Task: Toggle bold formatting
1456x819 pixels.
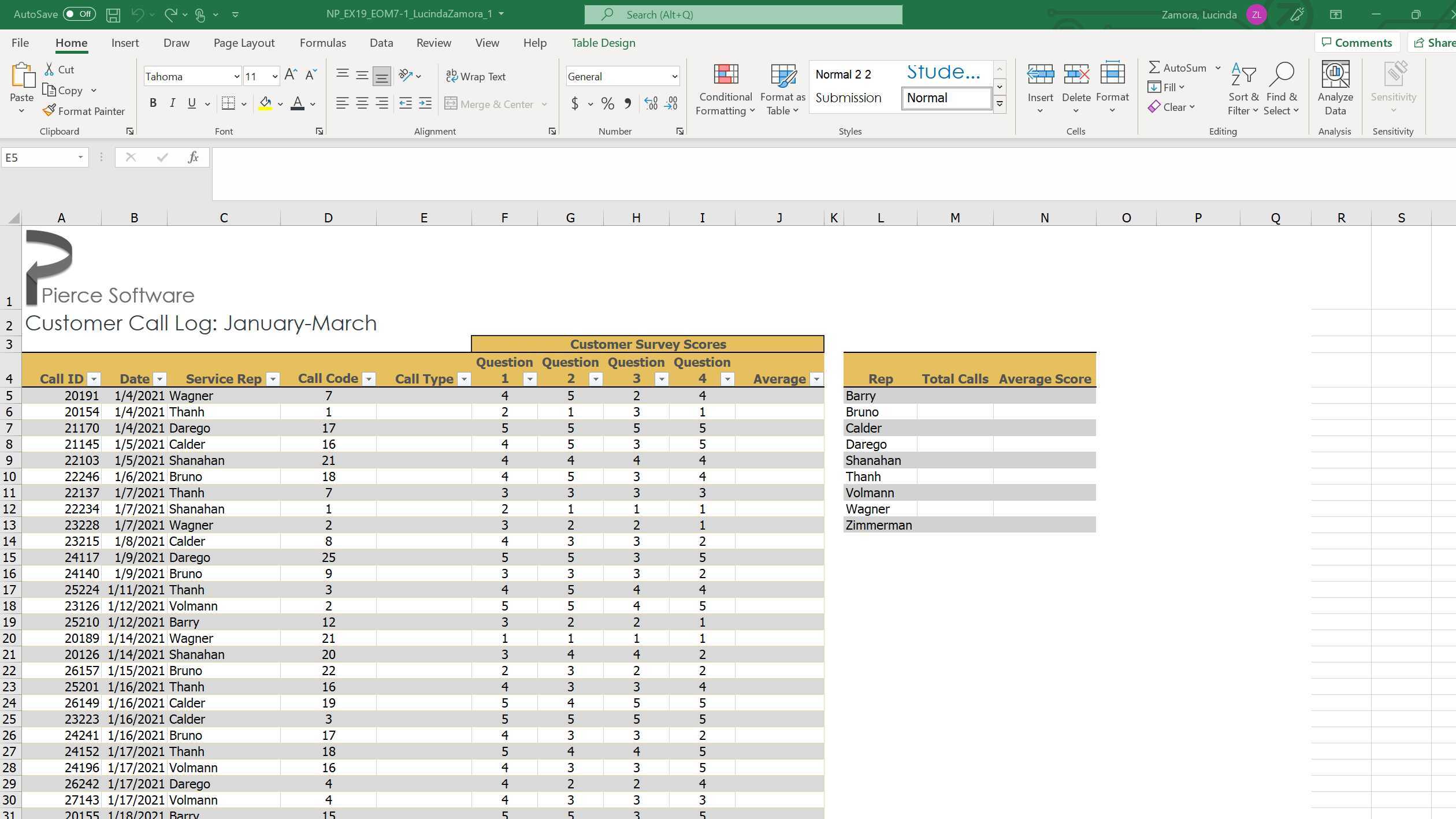Action: coord(153,103)
